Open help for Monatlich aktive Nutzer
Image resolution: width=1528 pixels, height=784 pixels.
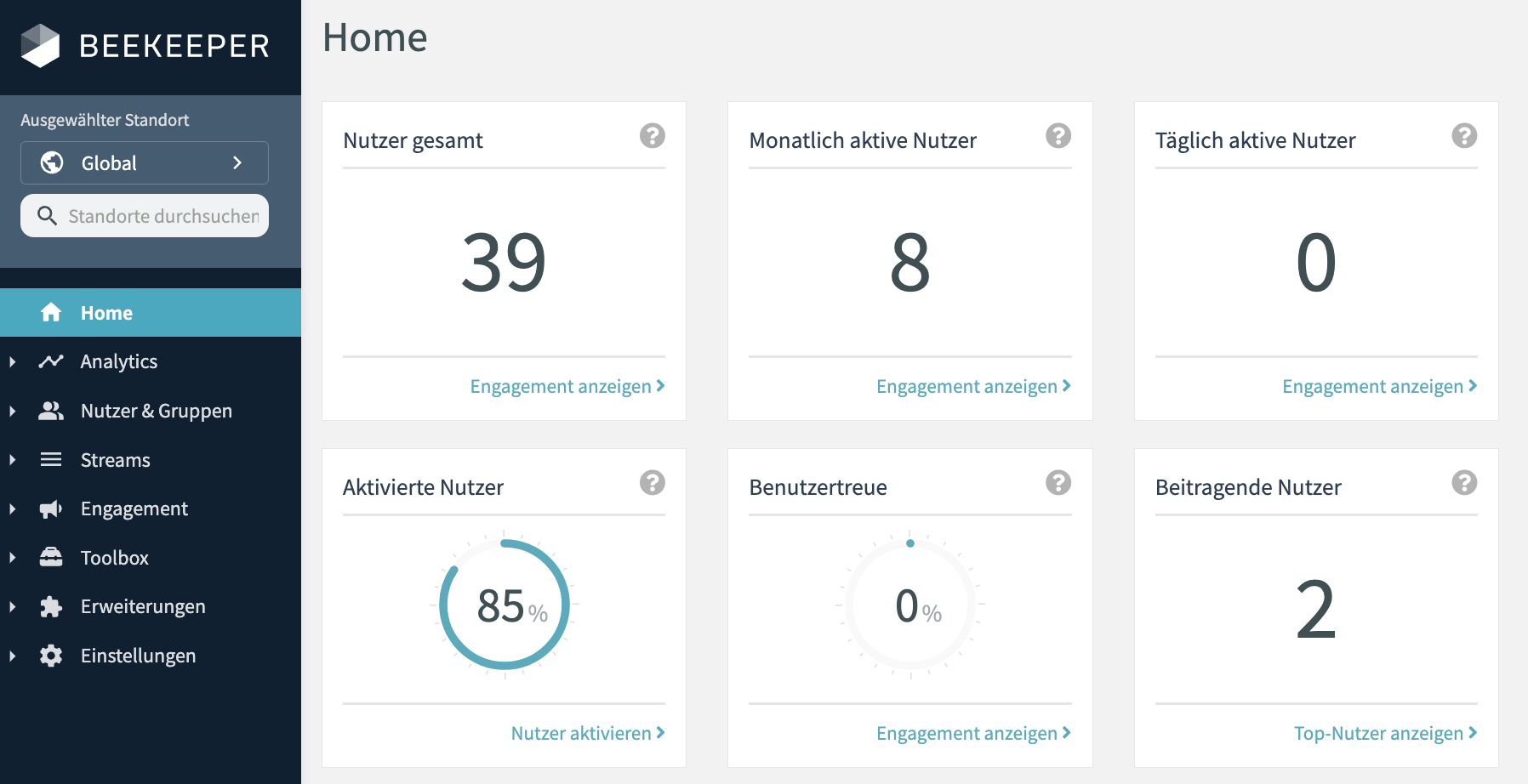pyautogui.click(x=1058, y=136)
